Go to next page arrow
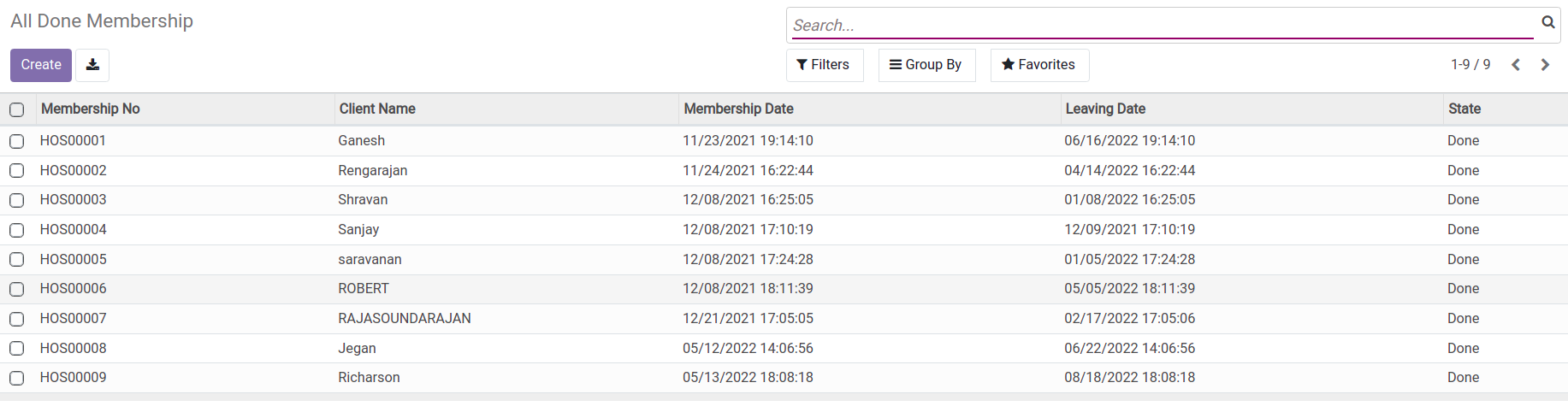The width and height of the screenshot is (1568, 418). click(1545, 65)
